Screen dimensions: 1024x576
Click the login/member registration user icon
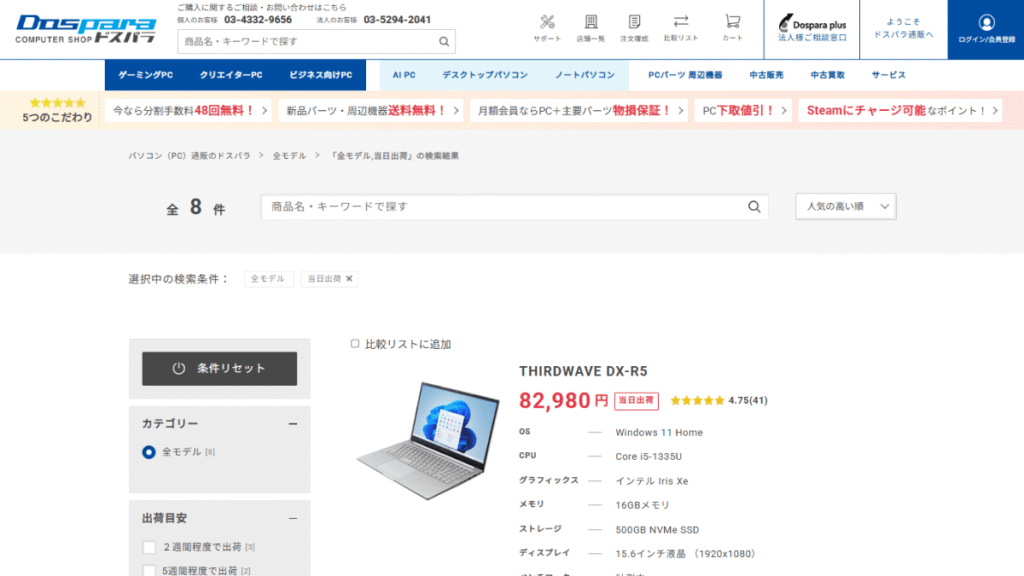tap(986, 23)
